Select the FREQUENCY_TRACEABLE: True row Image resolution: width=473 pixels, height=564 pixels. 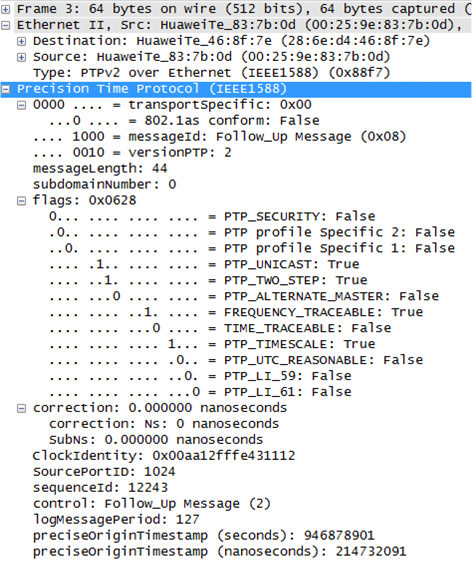236,312
